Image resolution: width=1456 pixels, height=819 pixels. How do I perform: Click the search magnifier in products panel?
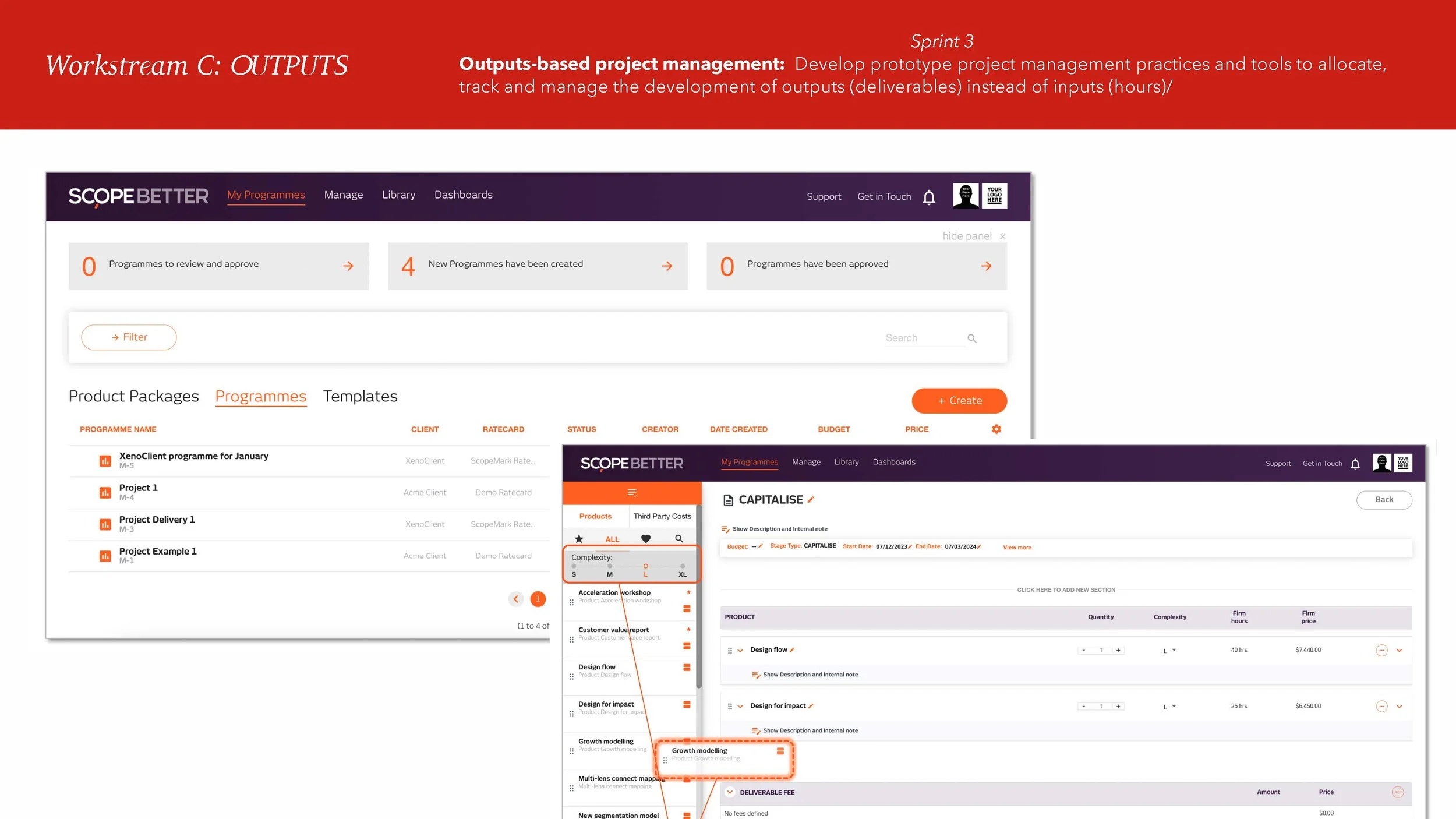point(679,539)
